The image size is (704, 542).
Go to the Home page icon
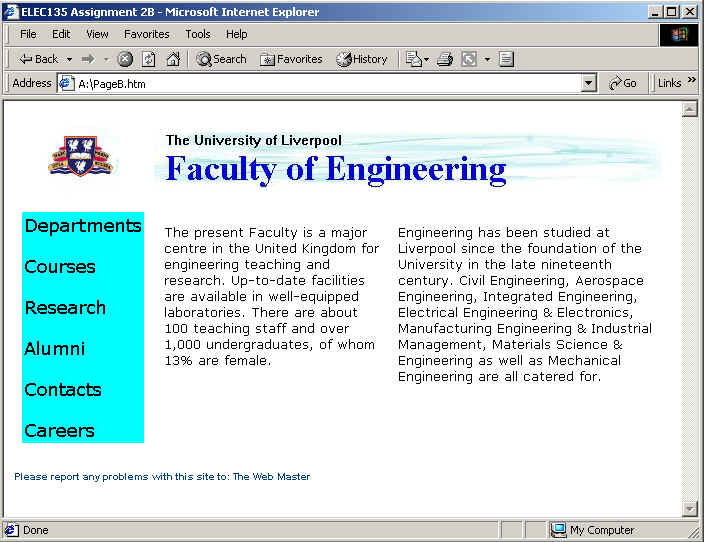[x=173, y=59]
